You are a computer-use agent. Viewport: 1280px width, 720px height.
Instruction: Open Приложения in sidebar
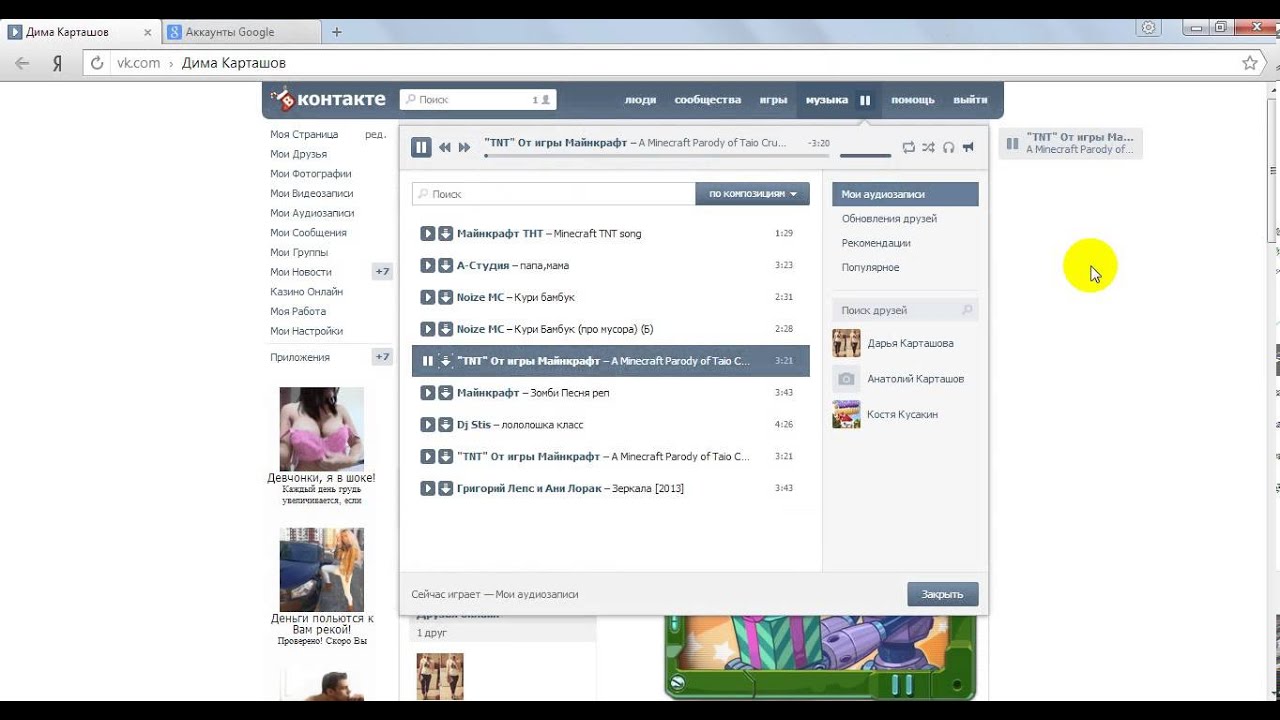[299, 357]
